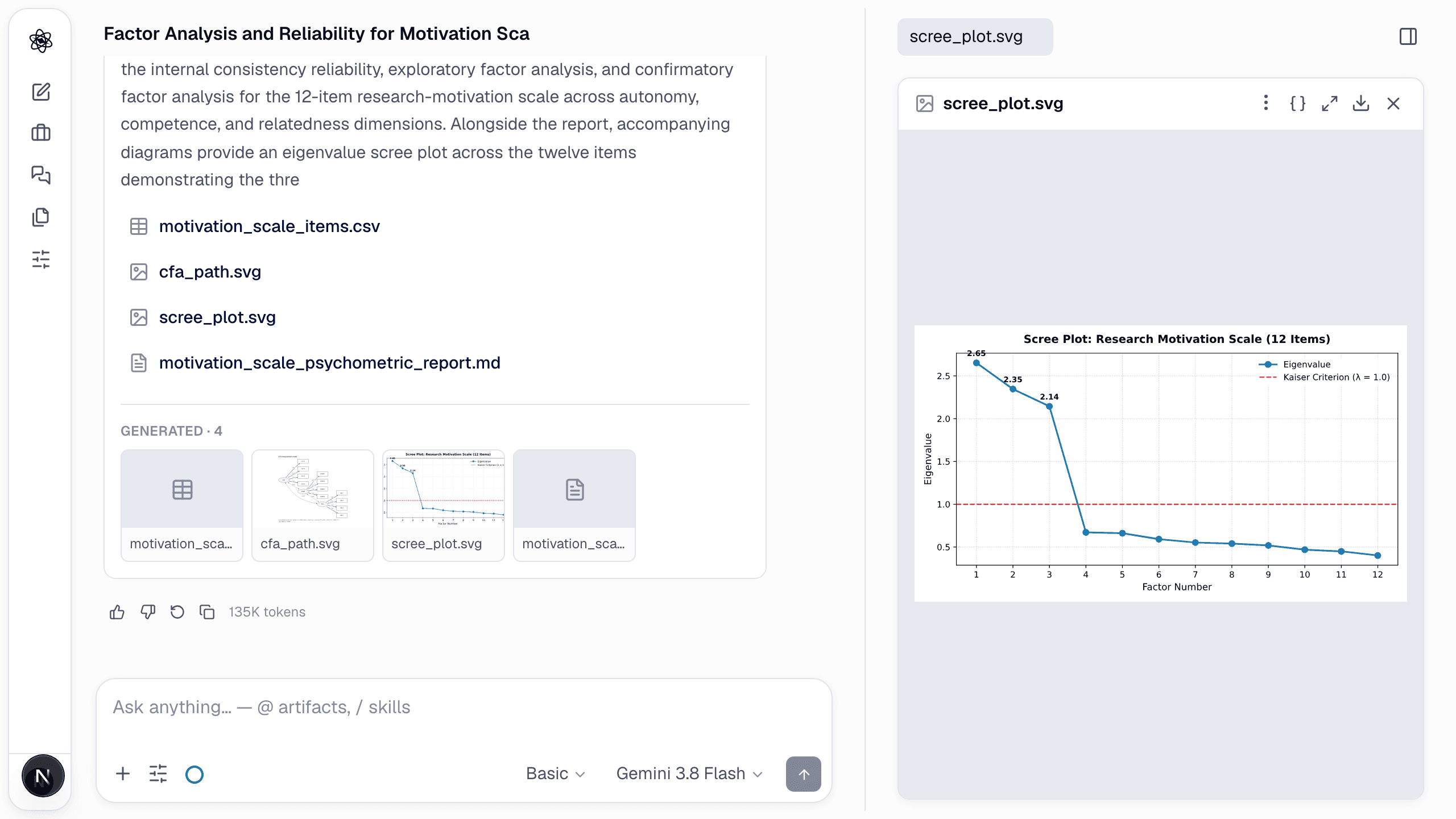
Task: Toggle the right side panel layout
Action: coord(1408,36)
